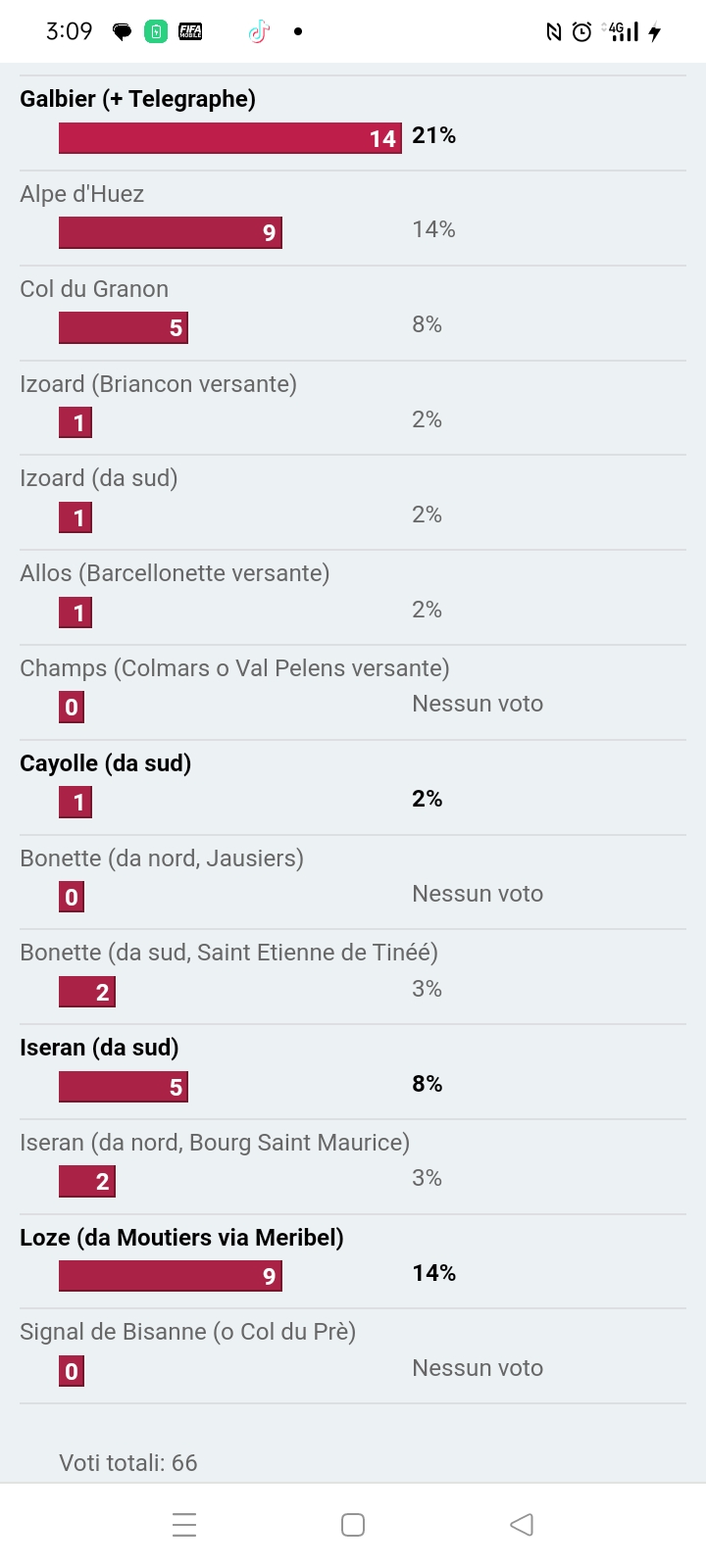Open recent apps from navigation bar
The image size is (706, 1568).
click(184, 1525)
